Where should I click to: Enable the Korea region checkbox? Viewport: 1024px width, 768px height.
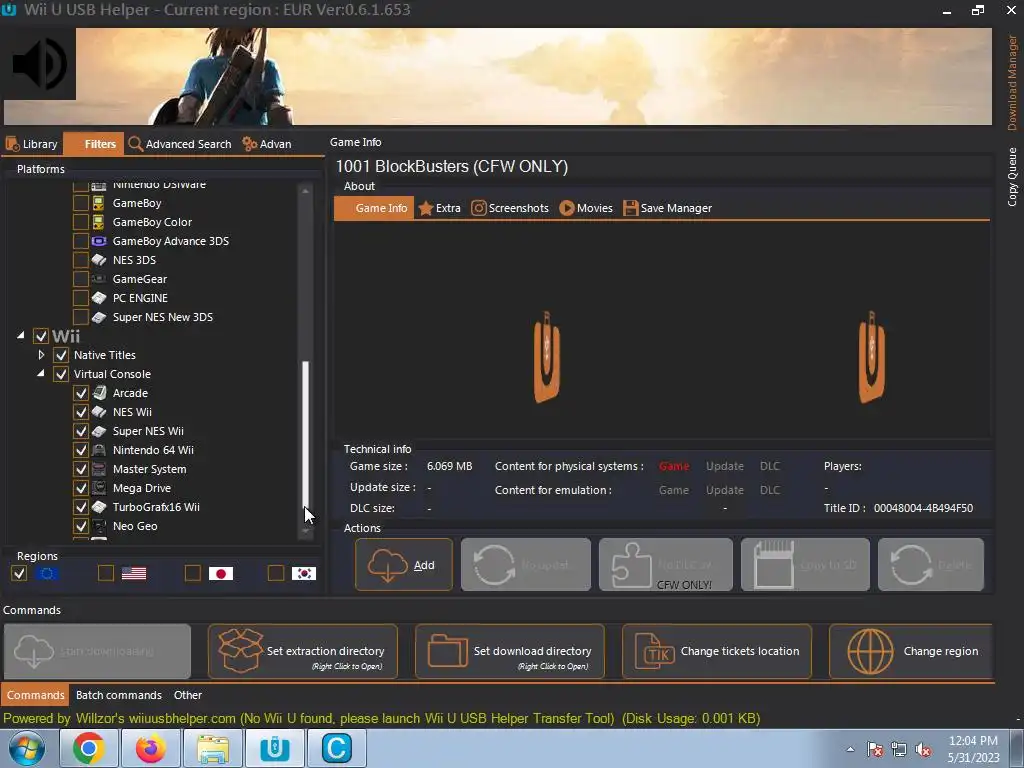click(276, 573)
